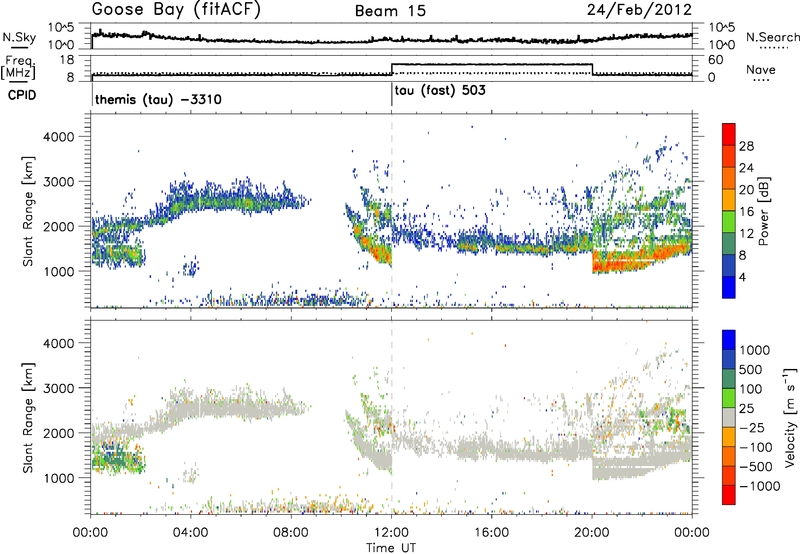The width and height of the screenshot is (800, 554).
Task: Click the 'Goose Bay (fitACF)' plot title
Action: [176, 9]
